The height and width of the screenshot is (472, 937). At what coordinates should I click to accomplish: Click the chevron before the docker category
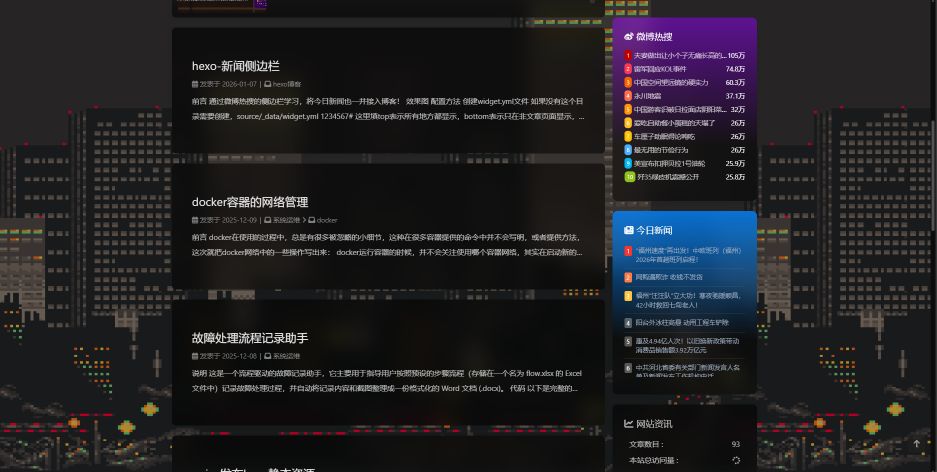pyautogui.click(x=304, y=220)
